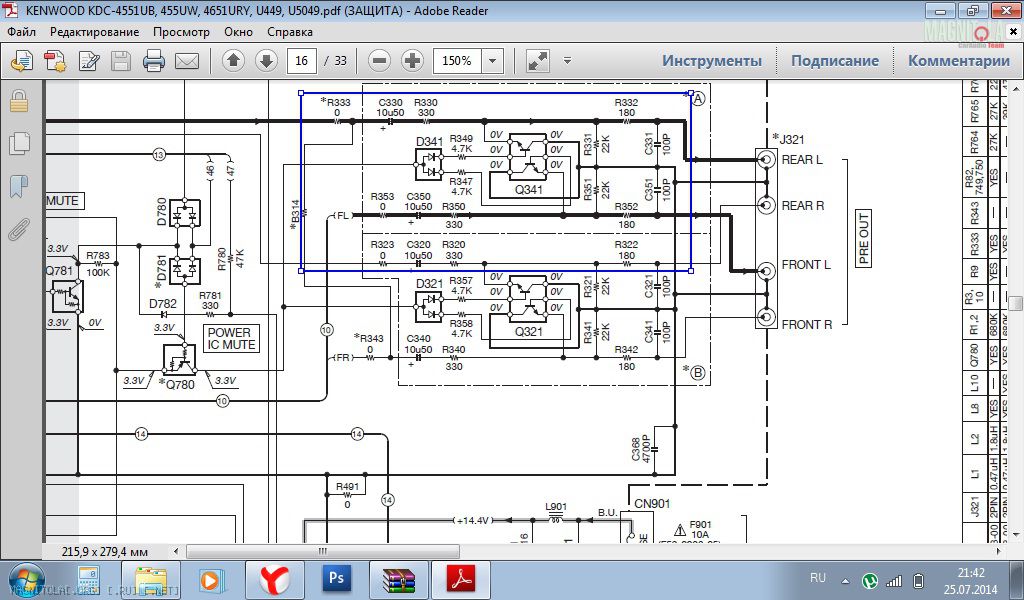This screenshot has height=600, width=1024.
Task: Open the Bookmarks sidebar panel
Action: [x=19, y=186]
